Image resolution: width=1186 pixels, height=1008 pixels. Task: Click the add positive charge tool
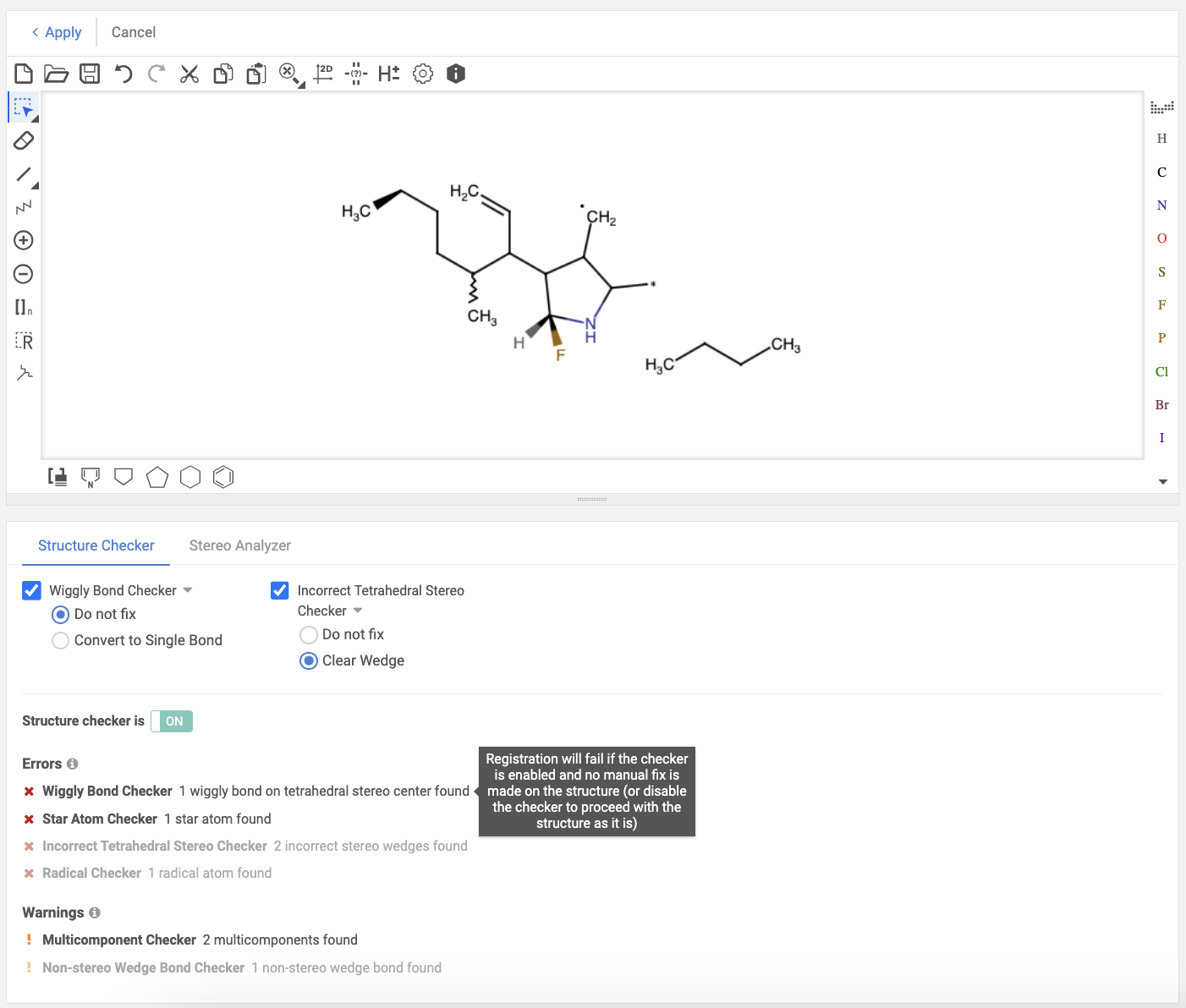pos(24,241)
